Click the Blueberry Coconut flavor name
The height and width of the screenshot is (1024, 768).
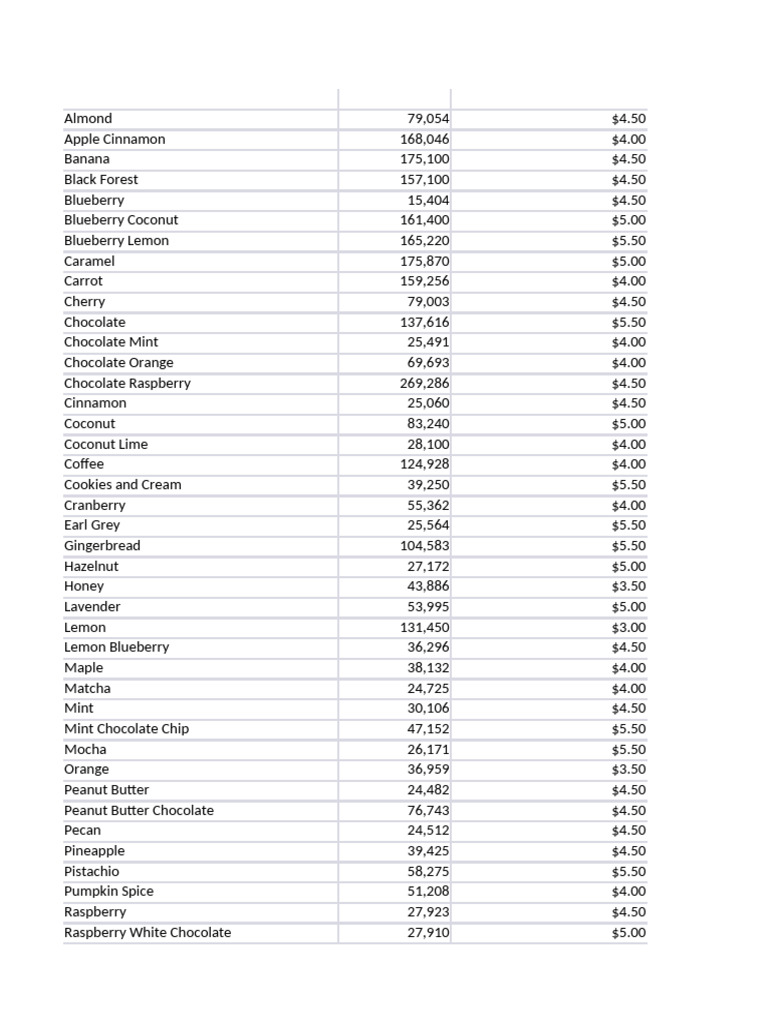tap(121, 220)
